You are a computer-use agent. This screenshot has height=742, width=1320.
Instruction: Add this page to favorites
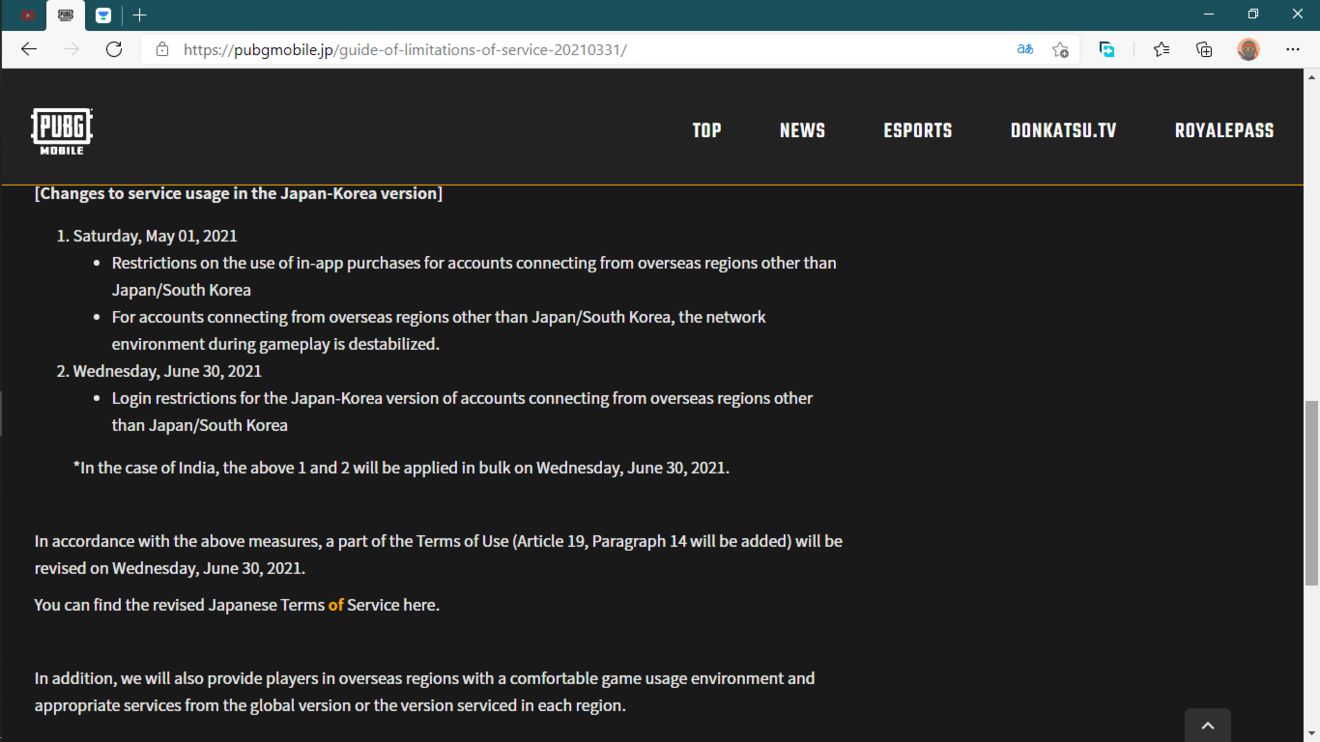1061,49
